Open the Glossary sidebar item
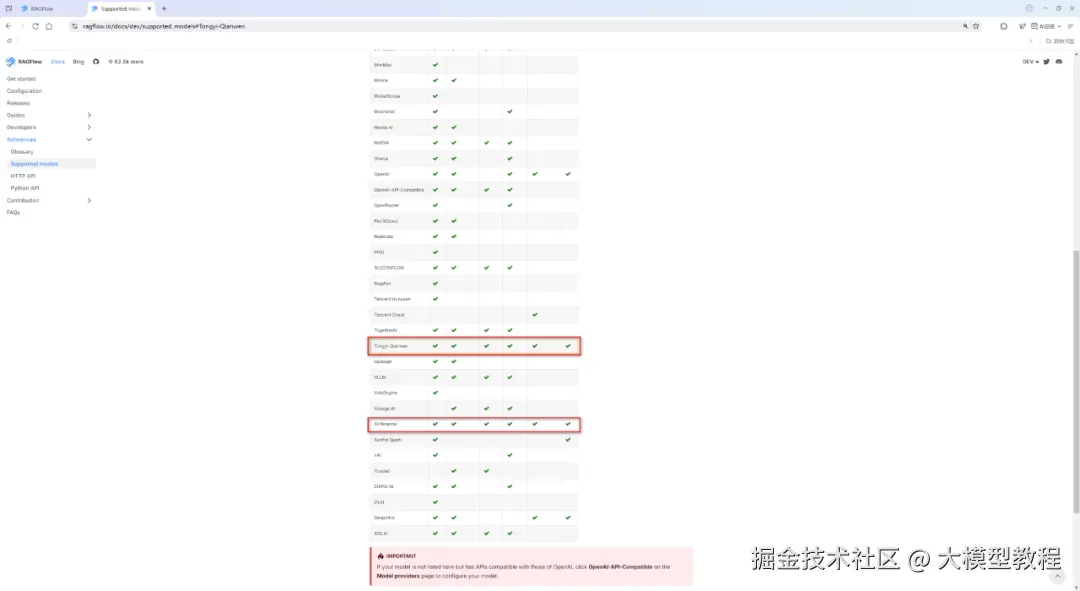 [22, 152]
